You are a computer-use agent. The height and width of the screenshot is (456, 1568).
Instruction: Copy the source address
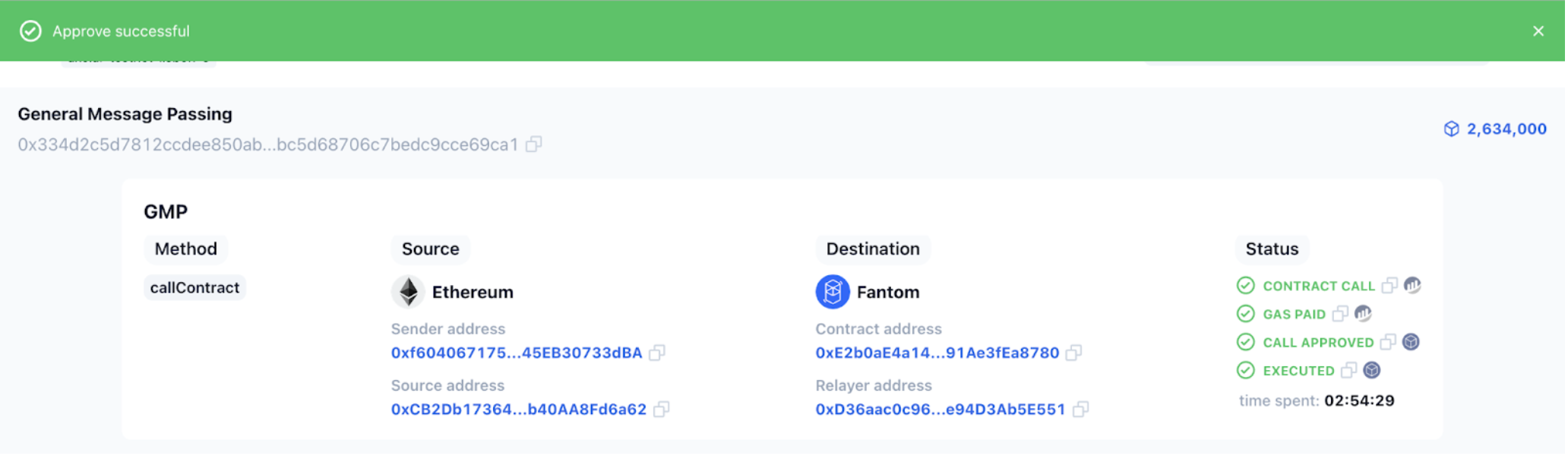tap(662, 410)
